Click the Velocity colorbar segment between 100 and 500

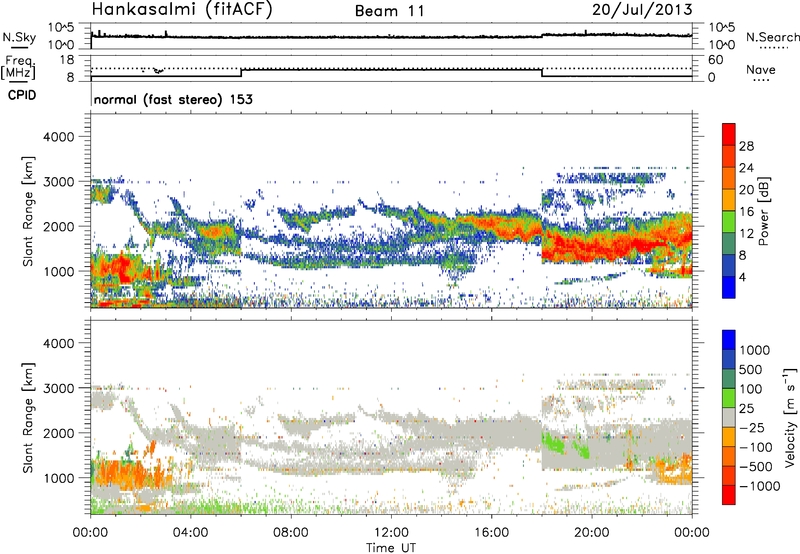[x=729, y=379]
